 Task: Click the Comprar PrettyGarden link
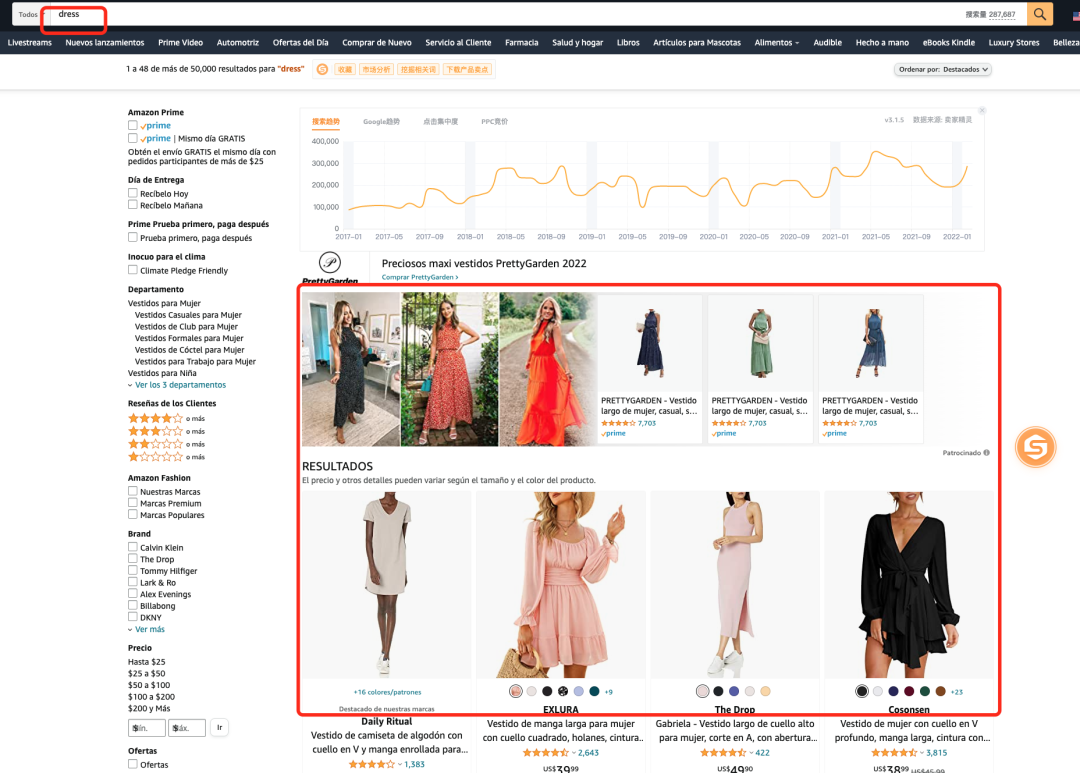pos(419,277)
